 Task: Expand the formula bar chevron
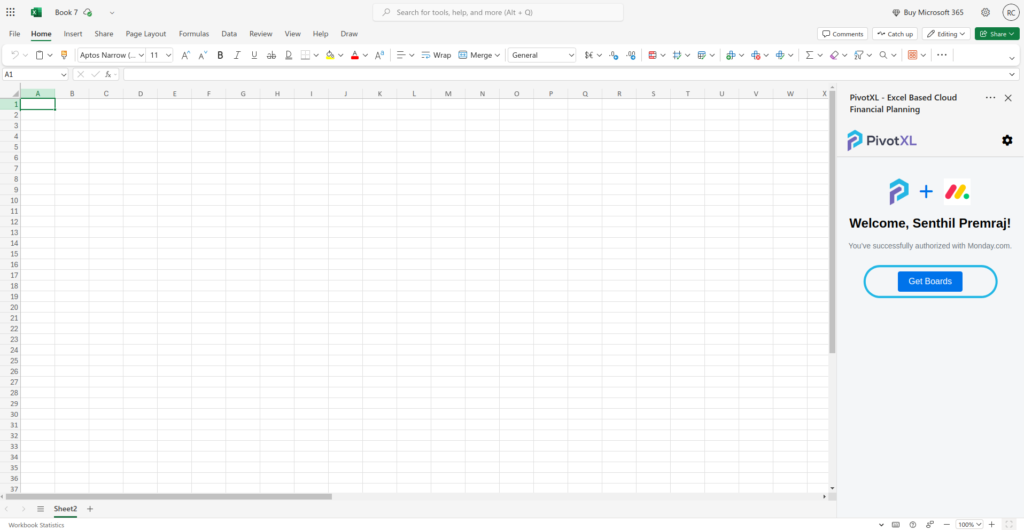coord(1012,75)
